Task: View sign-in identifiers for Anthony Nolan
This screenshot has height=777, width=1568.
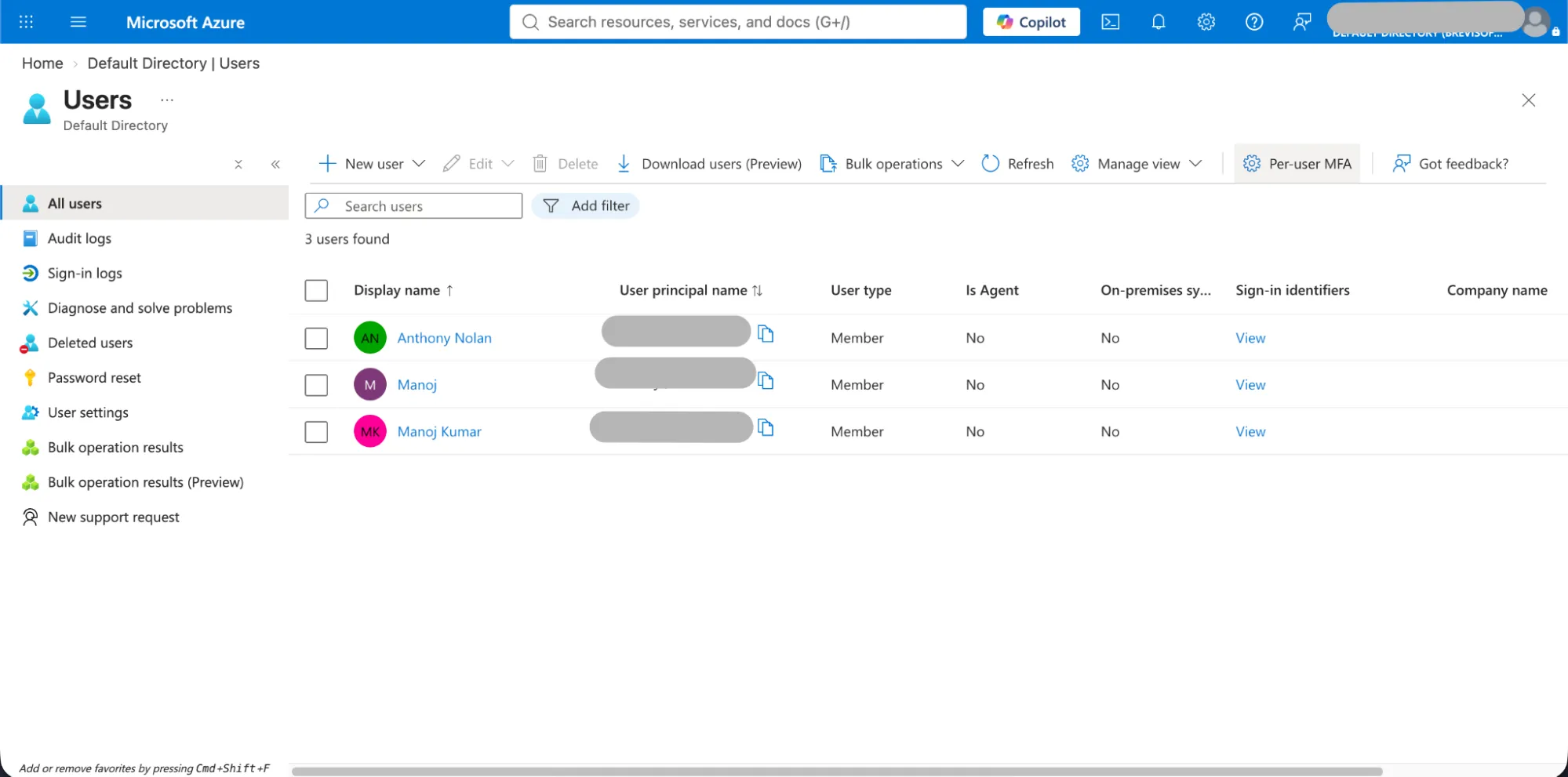Action: pyautogui.click(x=1250, y=338)
